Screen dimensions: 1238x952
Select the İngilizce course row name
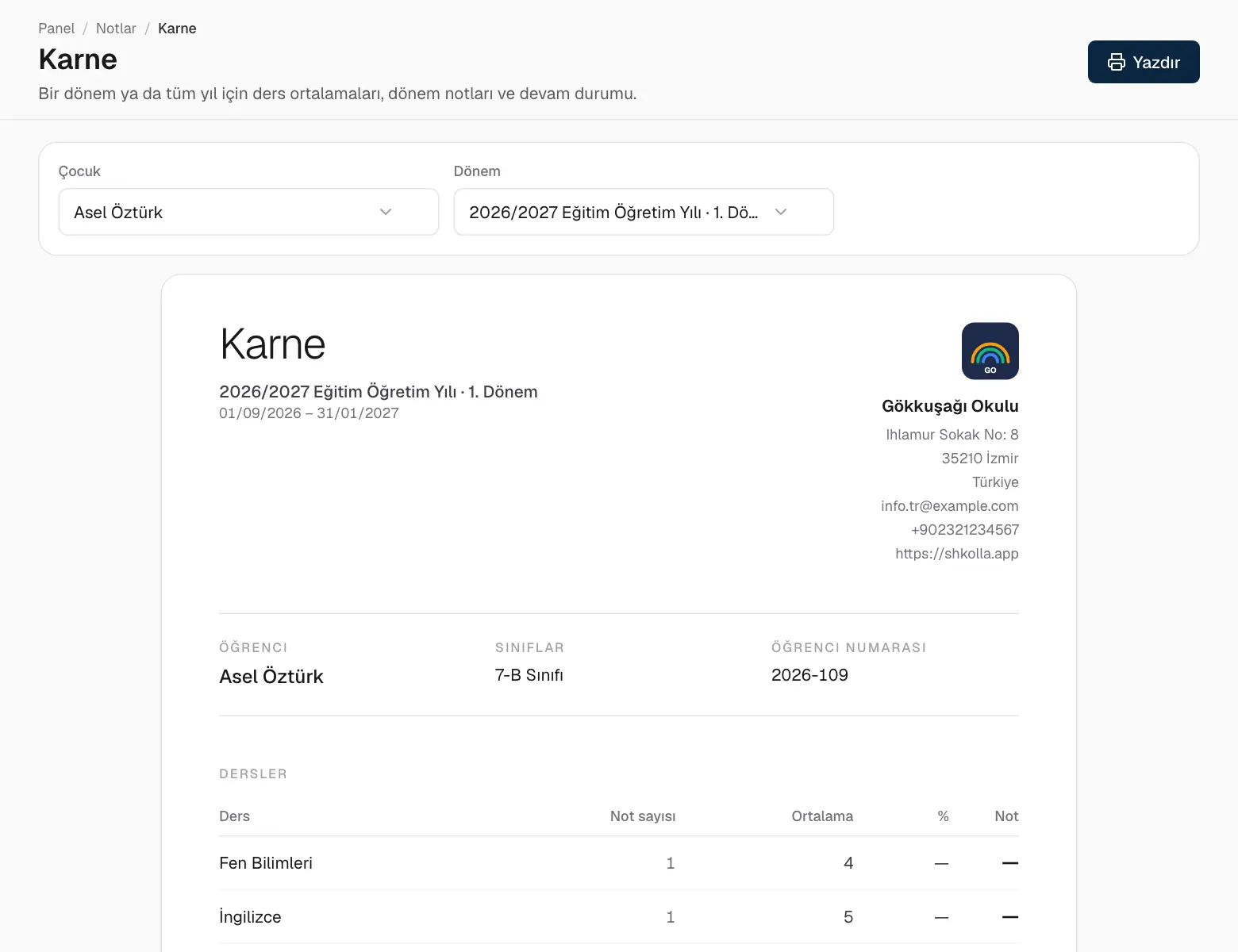(250, 917)
